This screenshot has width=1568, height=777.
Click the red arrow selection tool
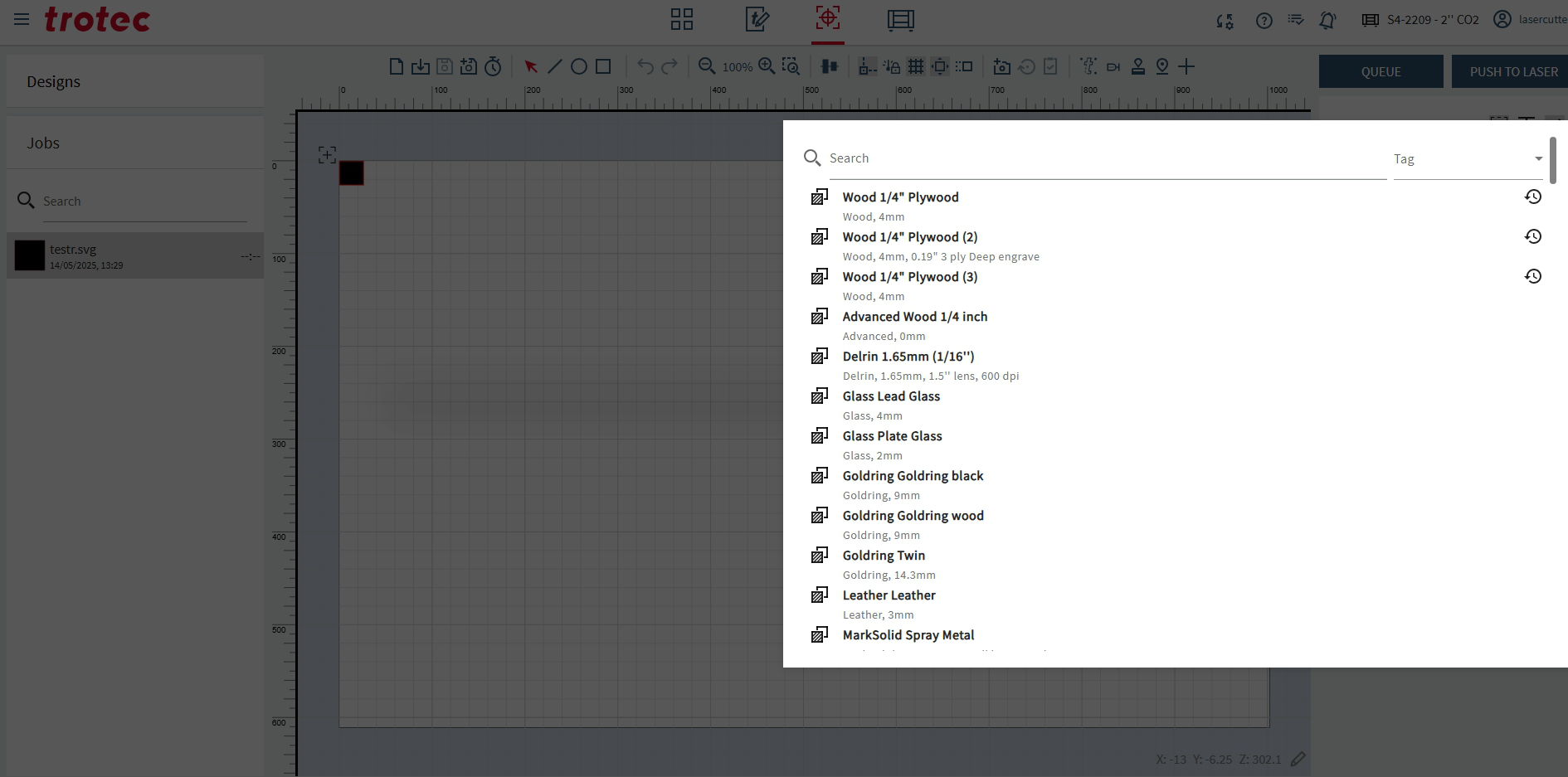[x=531, y=66]
